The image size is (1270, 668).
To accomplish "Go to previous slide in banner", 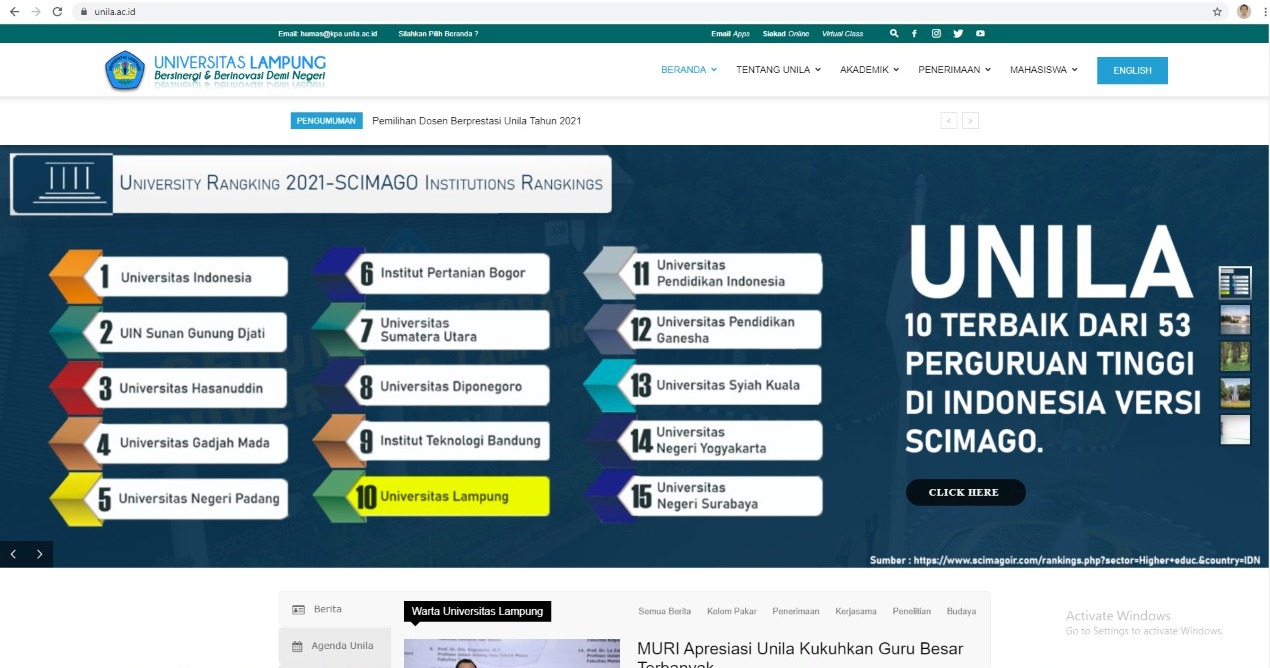I will (14, 554).
